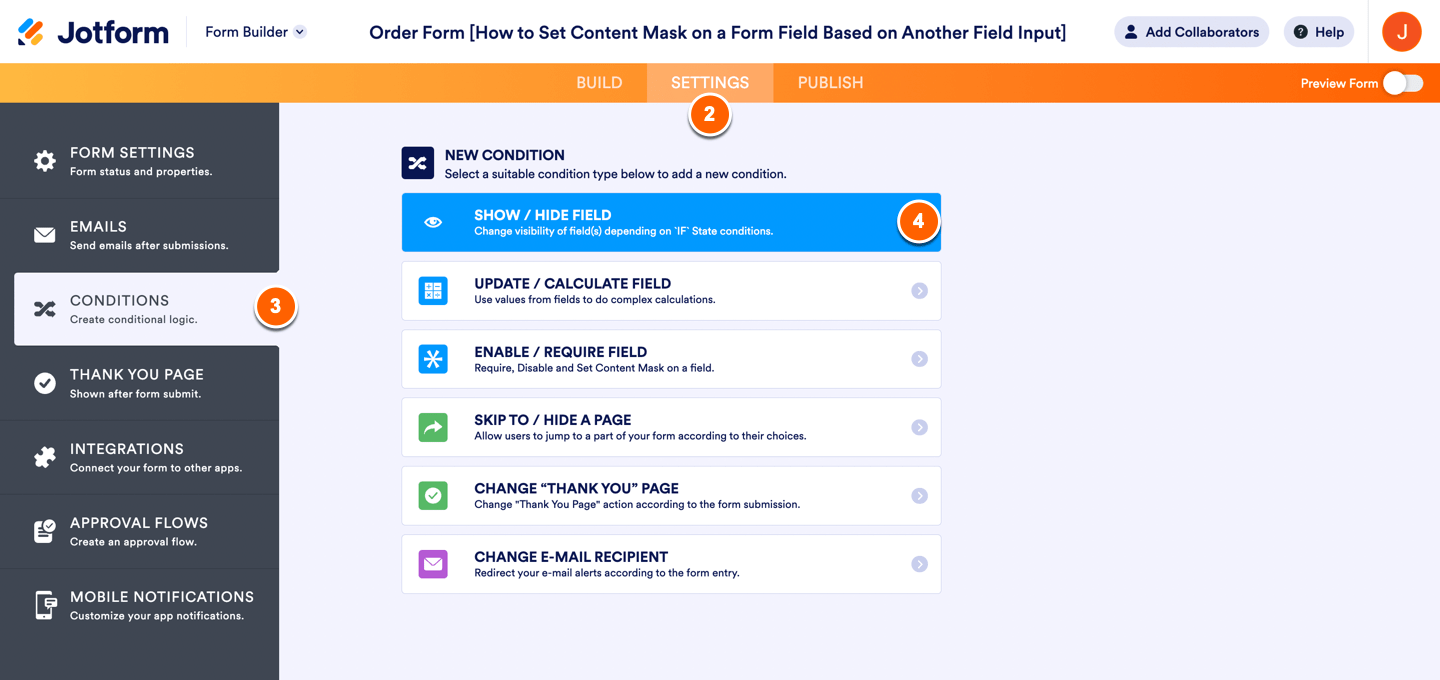The height and width of the screenshot is (680, 1440).
Task: Expand the Skip To / Hide a Page arrow
Action: click(919, 427)
